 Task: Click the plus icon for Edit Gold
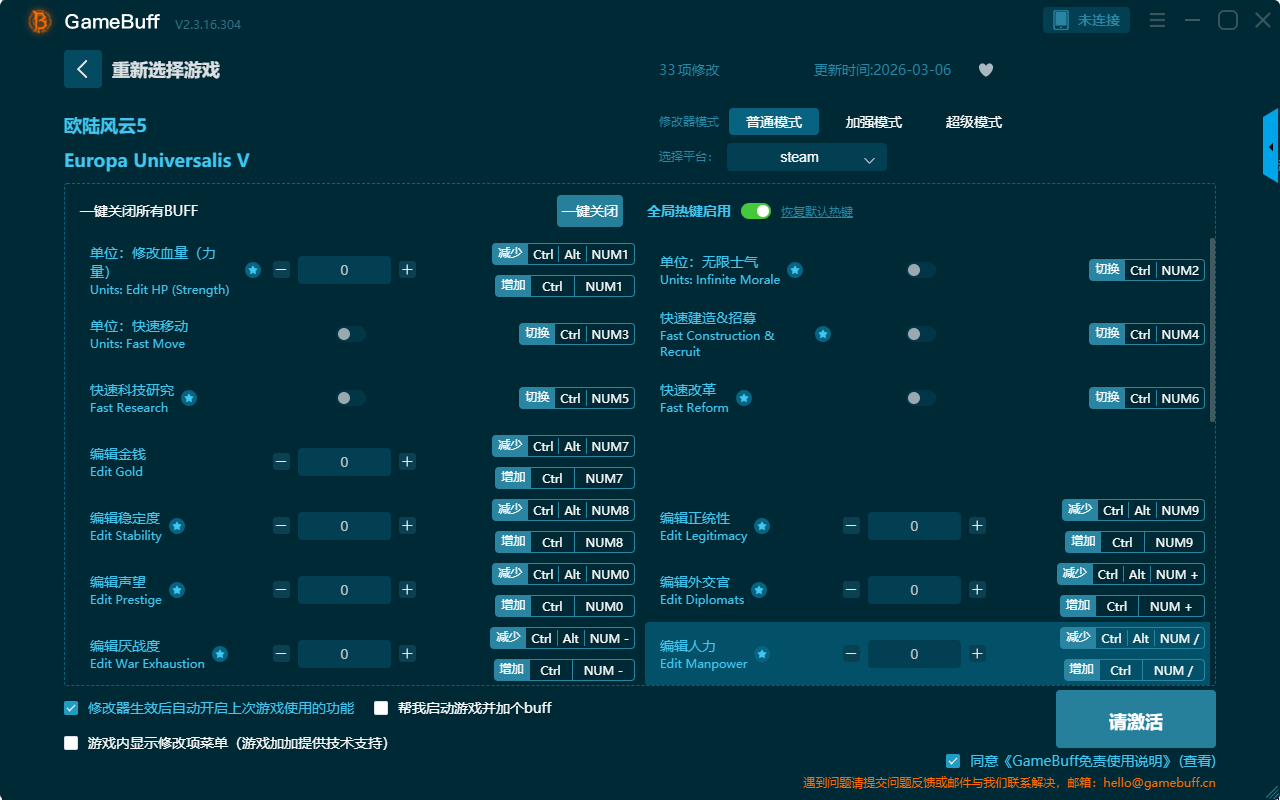(x=407, y=462)
